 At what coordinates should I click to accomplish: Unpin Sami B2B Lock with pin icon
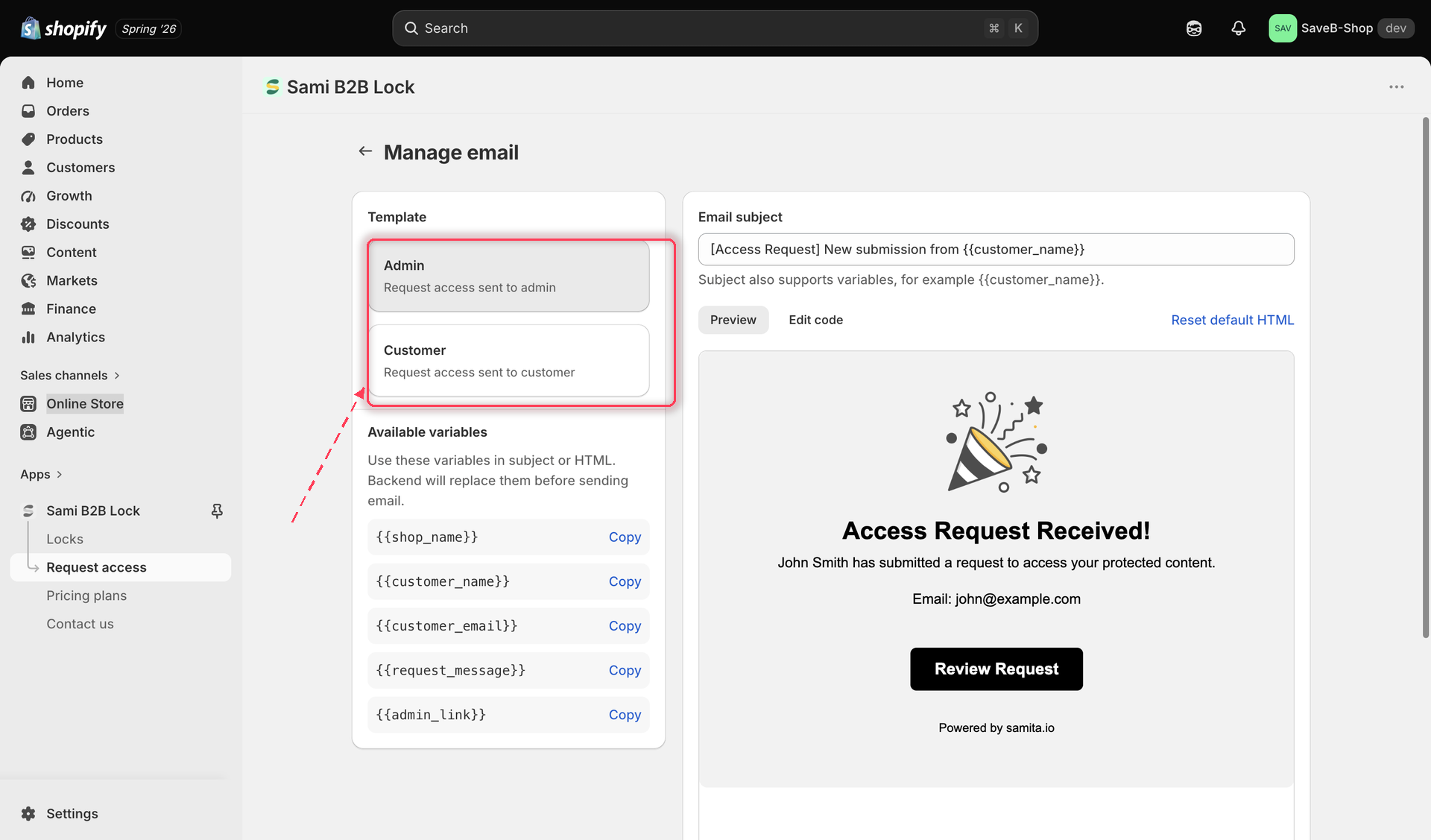[x=217, y=511]
